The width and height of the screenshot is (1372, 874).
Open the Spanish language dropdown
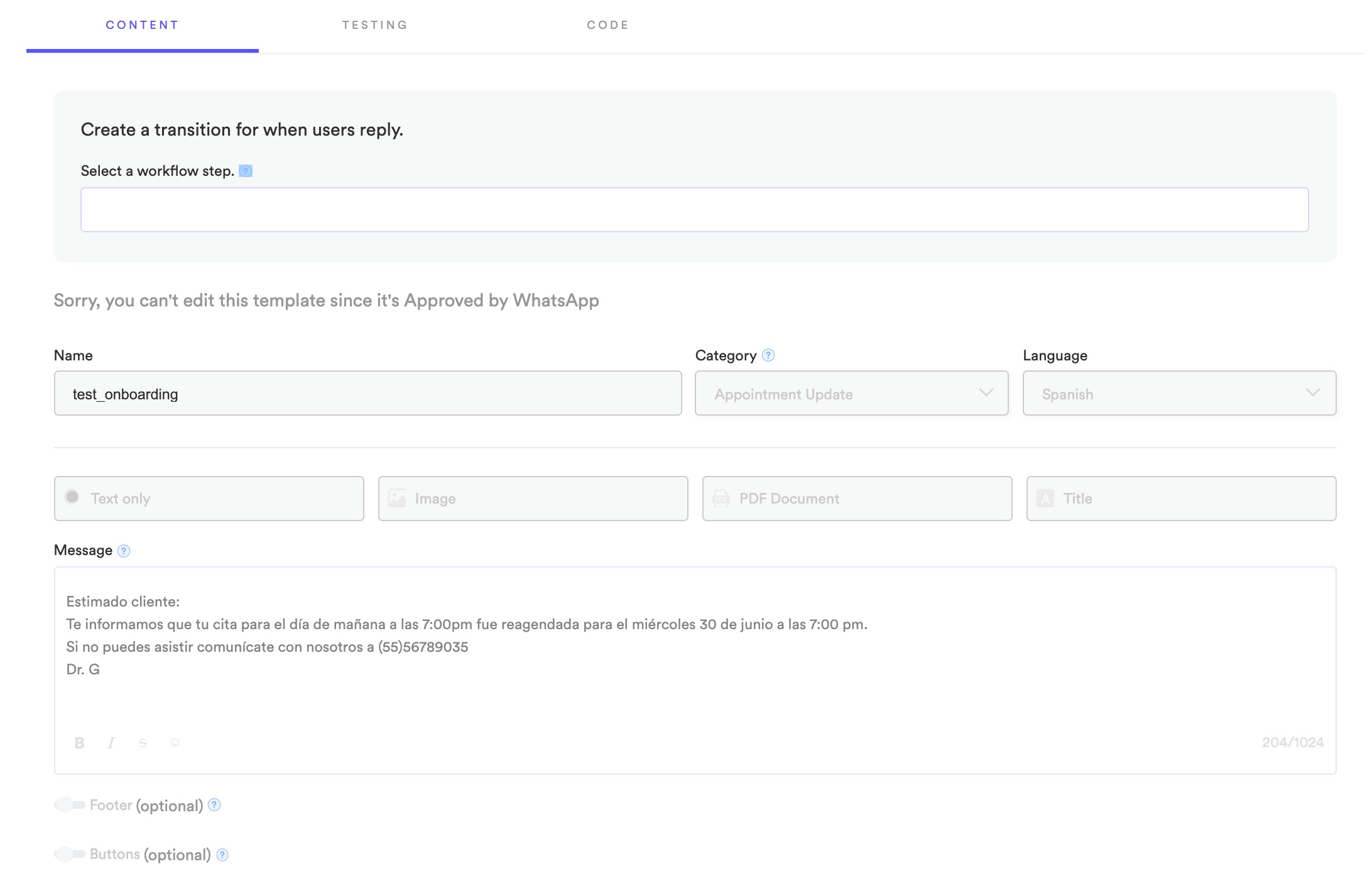[x=1179, y=394]
